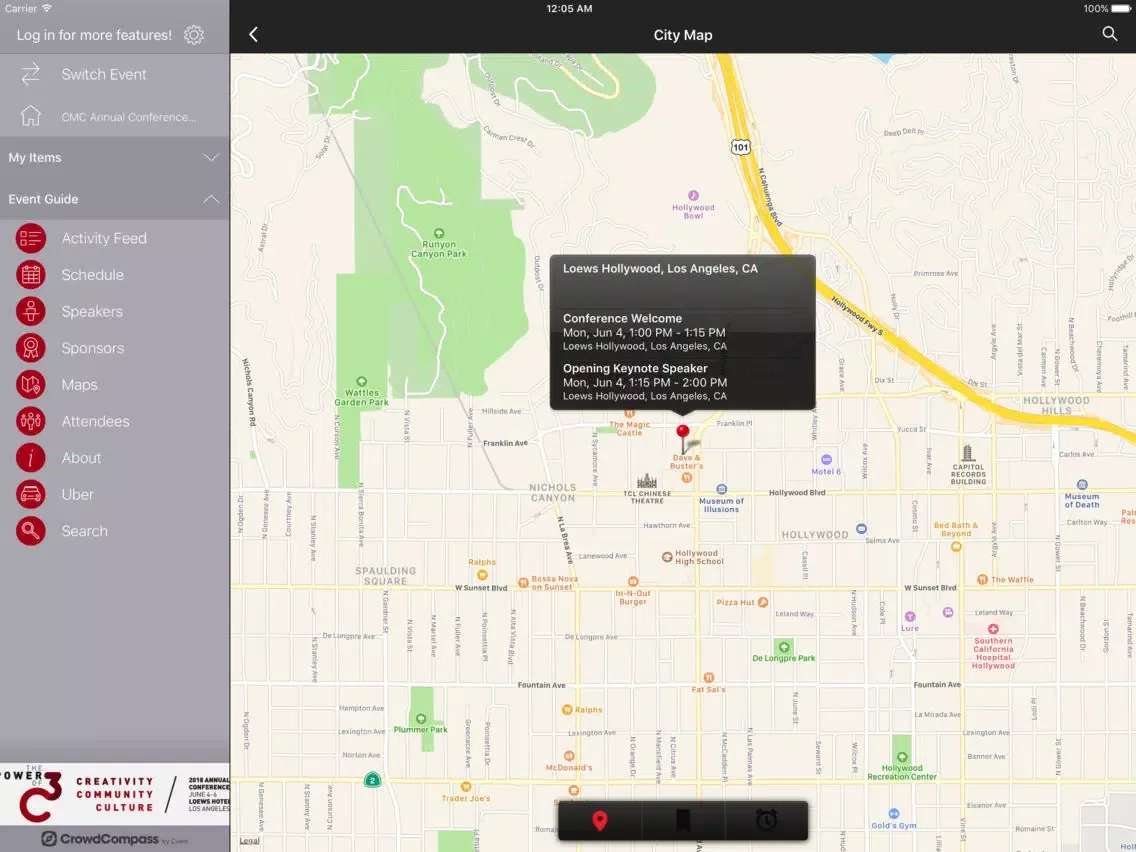Tap the Runyon Canyon Park marker
Viewport: 1136px width, 852px height.
(x=438, y=233)
